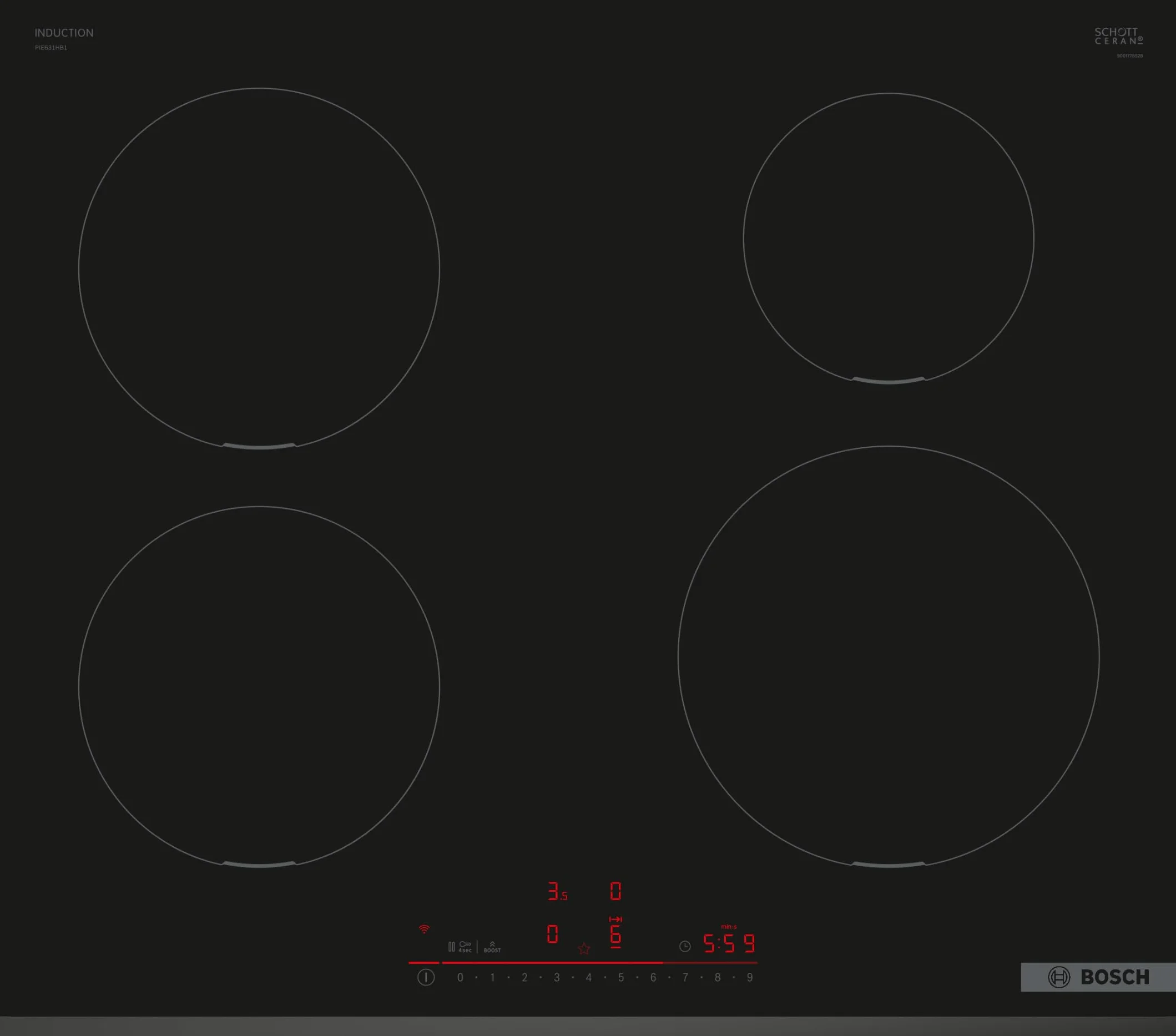Set power level 2 on the slider

point(524,977)
